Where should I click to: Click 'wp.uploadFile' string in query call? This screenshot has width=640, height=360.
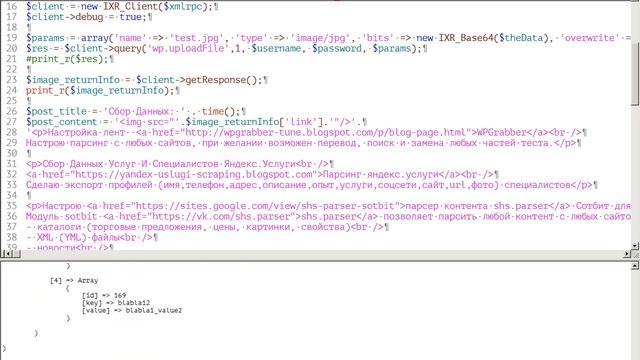click(188, 49)
